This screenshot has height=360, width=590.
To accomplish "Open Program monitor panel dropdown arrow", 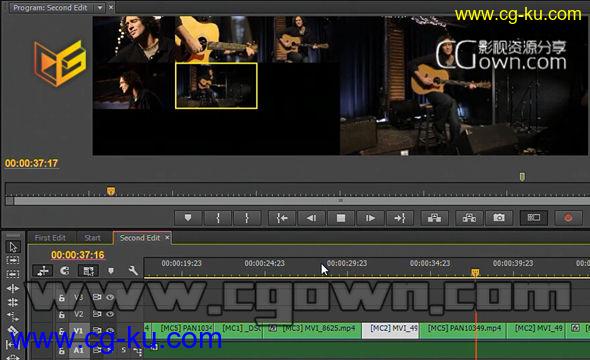I will point(100,8).
